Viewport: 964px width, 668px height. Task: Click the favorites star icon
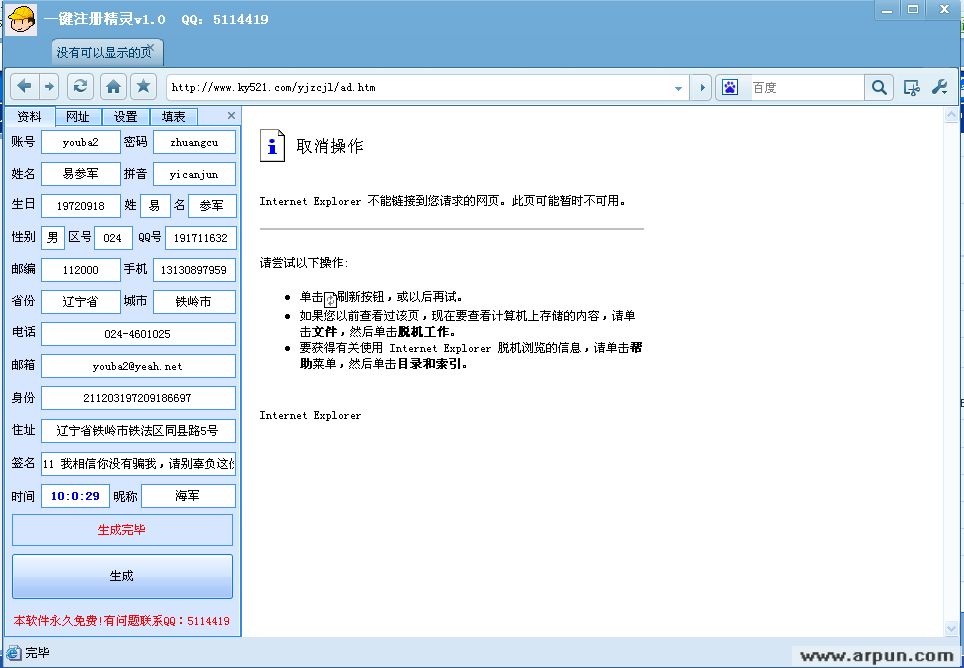143,87
